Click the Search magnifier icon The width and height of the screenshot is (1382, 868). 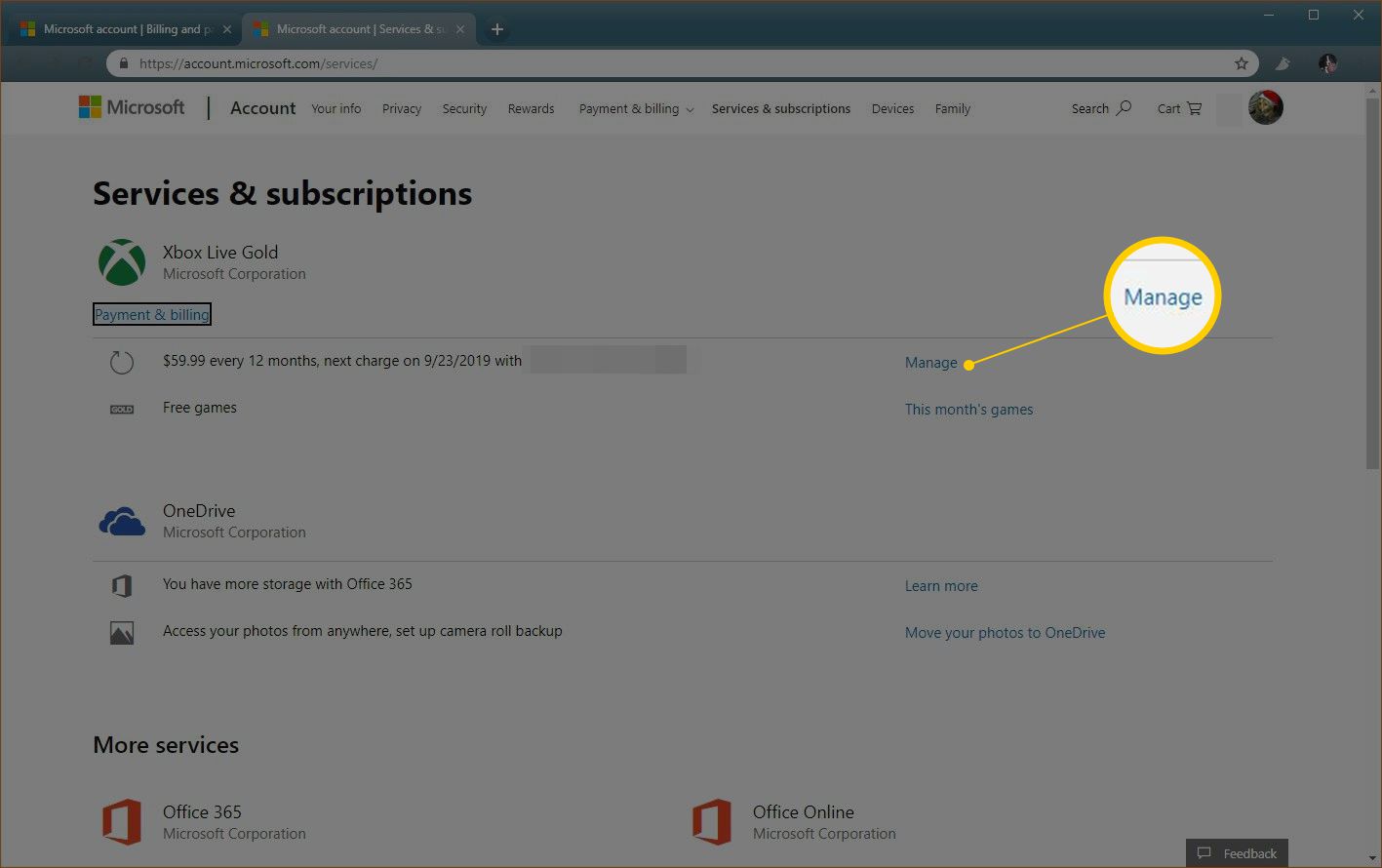(1125, 108)
